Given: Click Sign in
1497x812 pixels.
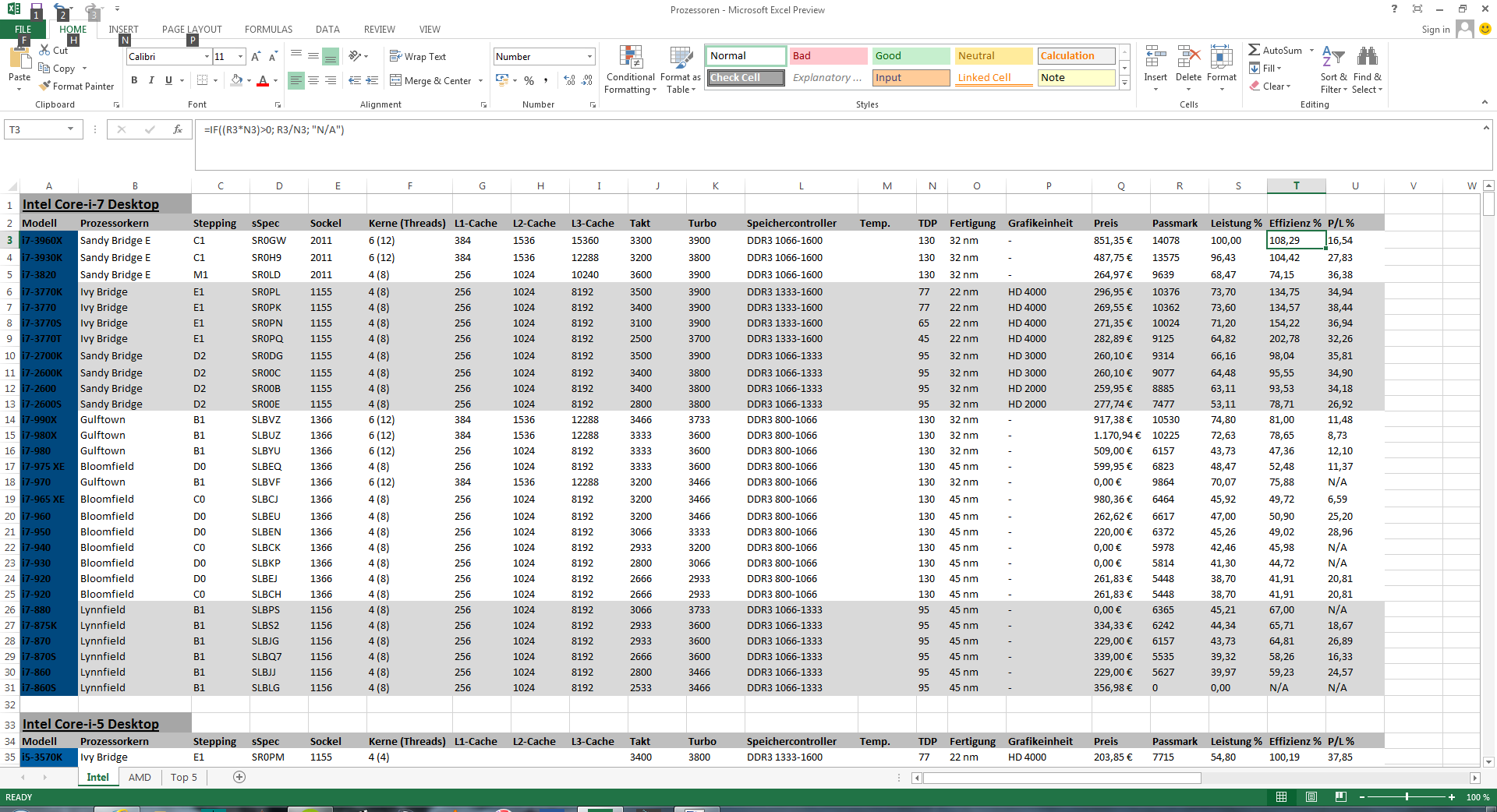Looking at the screenshot, I should click(x=1435, y=30).
